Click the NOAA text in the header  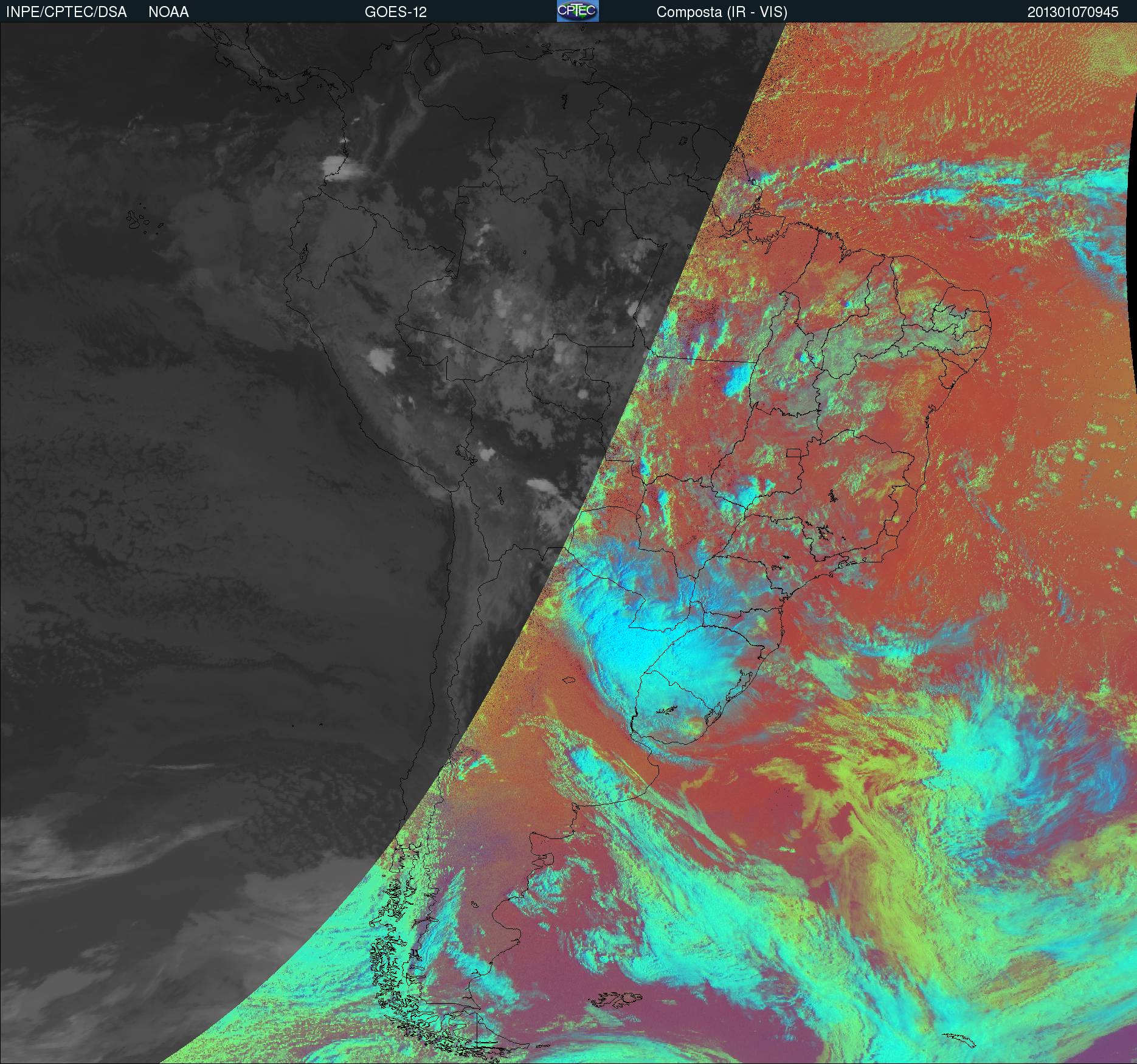(x=168, y=12)
